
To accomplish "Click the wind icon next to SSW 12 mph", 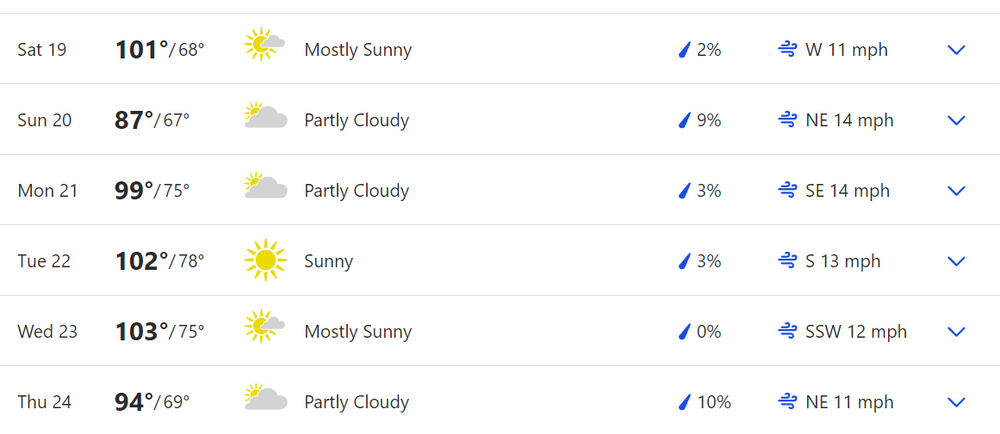I will coord(787,331).
